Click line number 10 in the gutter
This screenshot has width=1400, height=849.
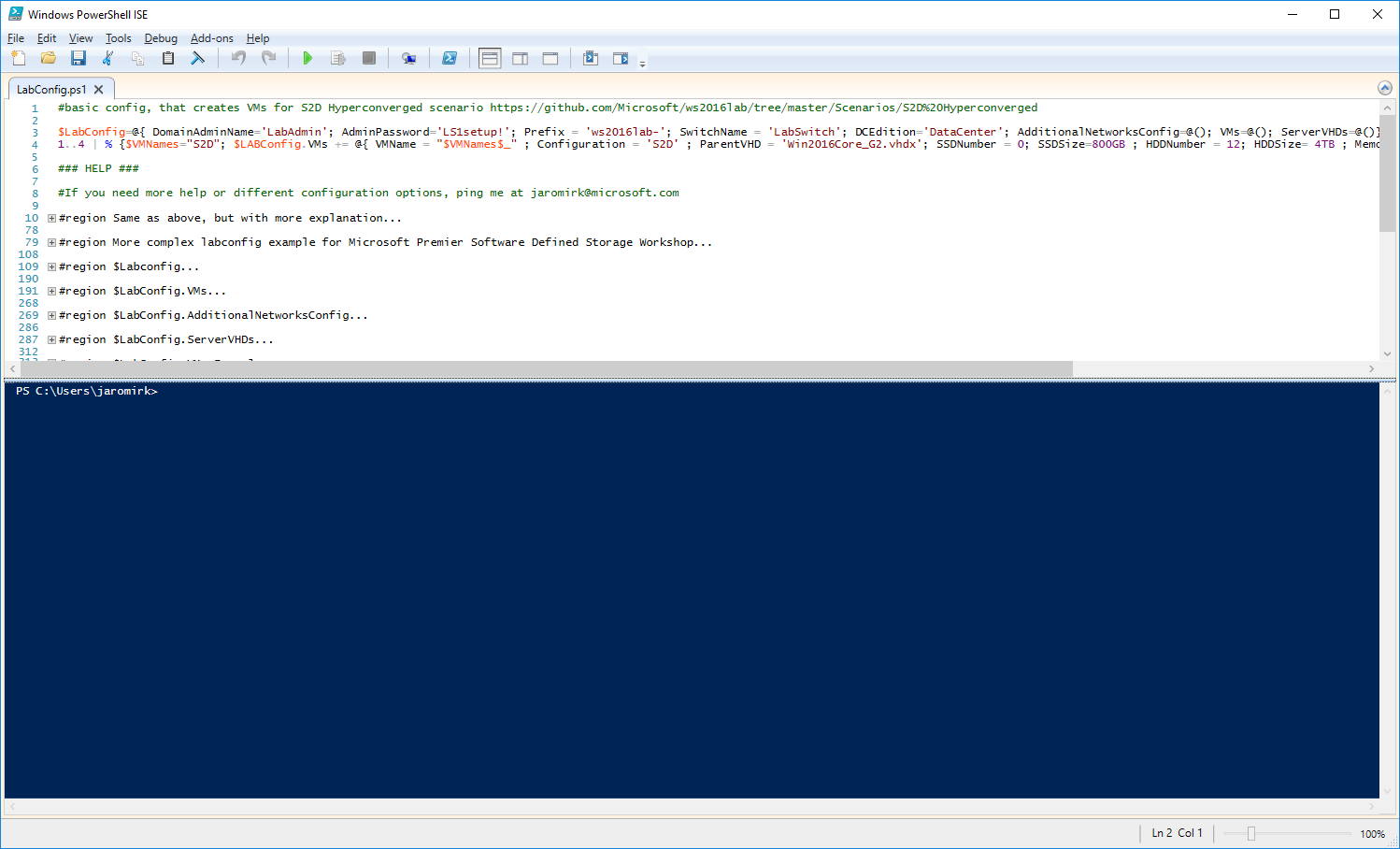32,218
